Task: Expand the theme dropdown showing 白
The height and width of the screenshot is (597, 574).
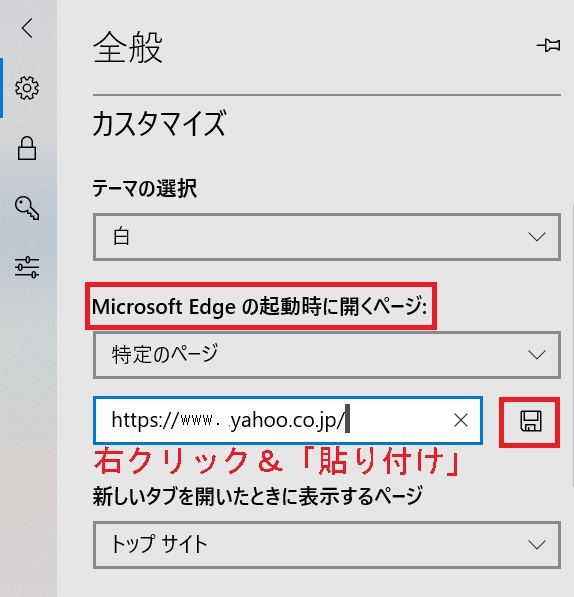Action: pyautogui.click(x=327, y=237)
